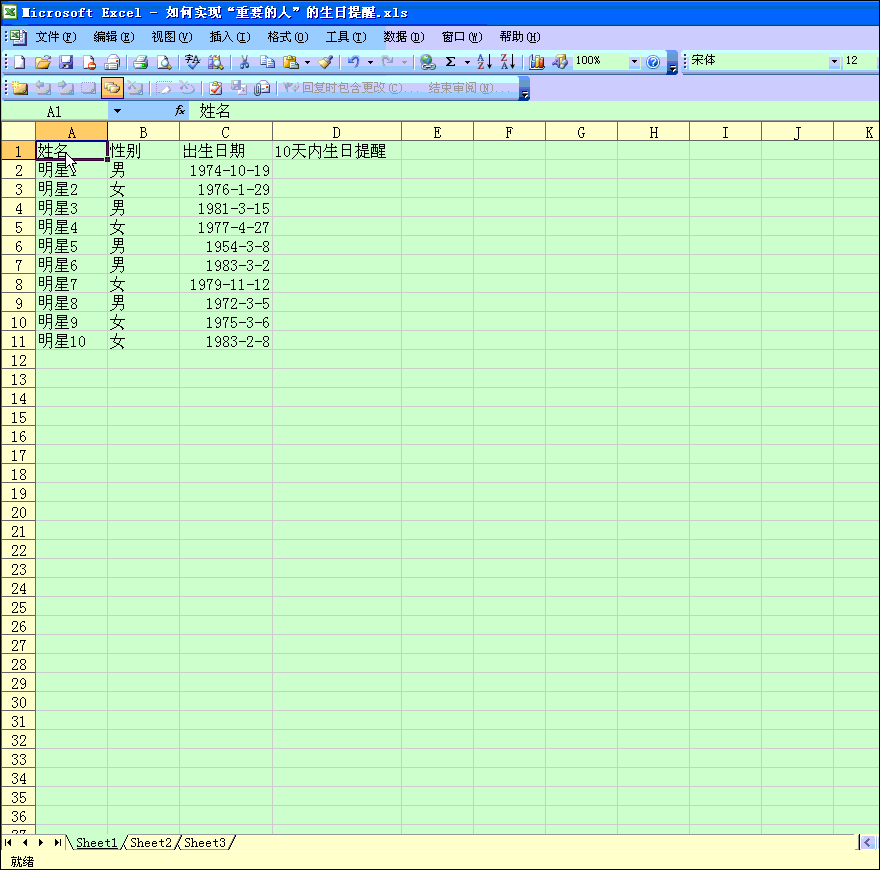
Task: Activate the Format Painter brush
Action: pos(325,62)
